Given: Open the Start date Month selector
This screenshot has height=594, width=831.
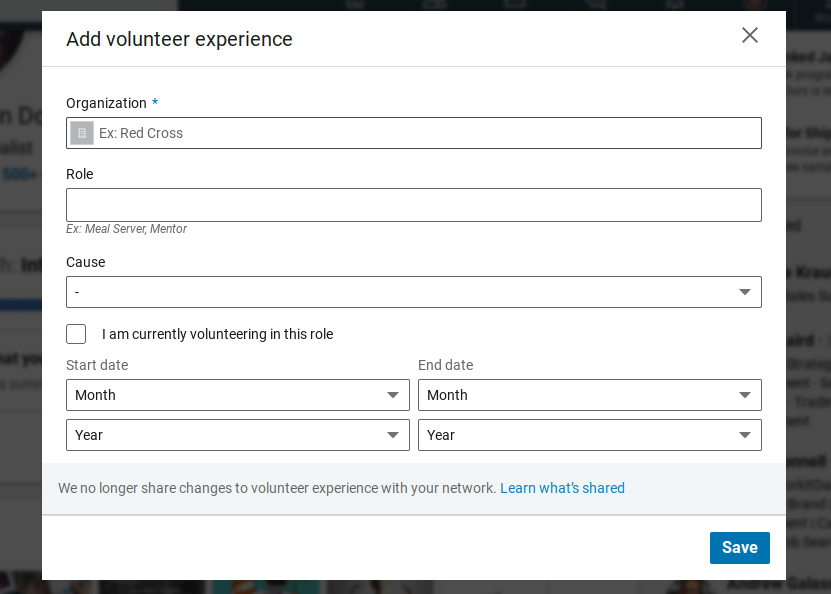Looking at the screenshot, I should click(237, 395).
